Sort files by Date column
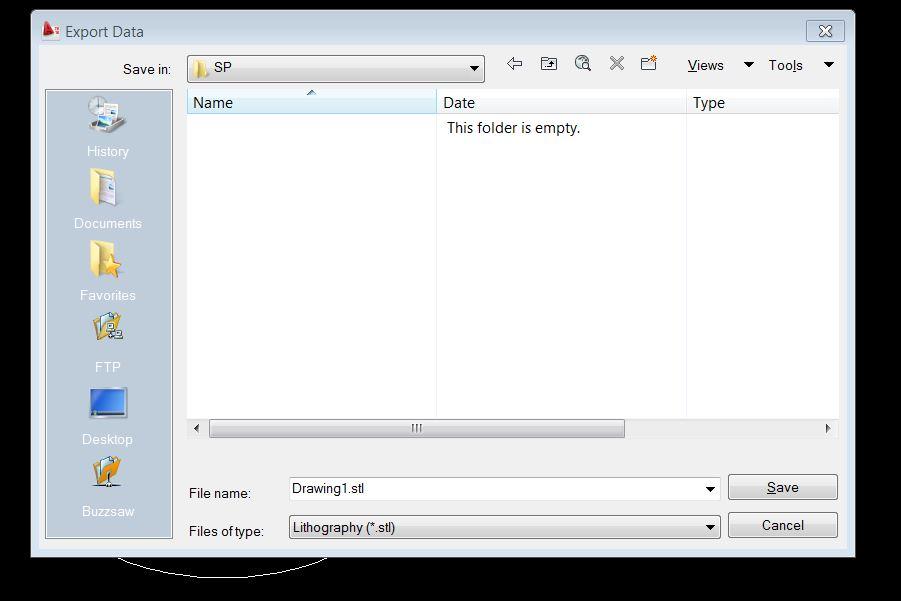This screenshot has height=601, width=901. [561, 102]
